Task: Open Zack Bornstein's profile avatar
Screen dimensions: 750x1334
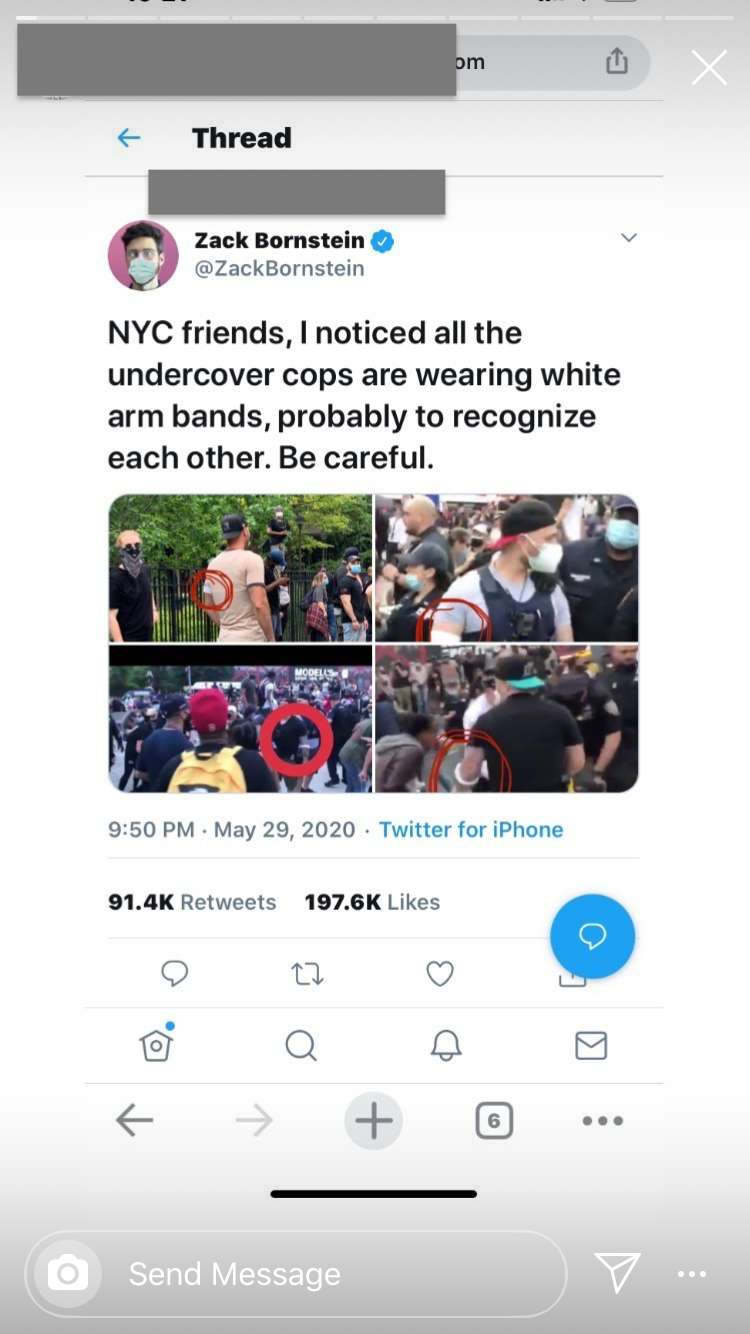Action: 143,255
